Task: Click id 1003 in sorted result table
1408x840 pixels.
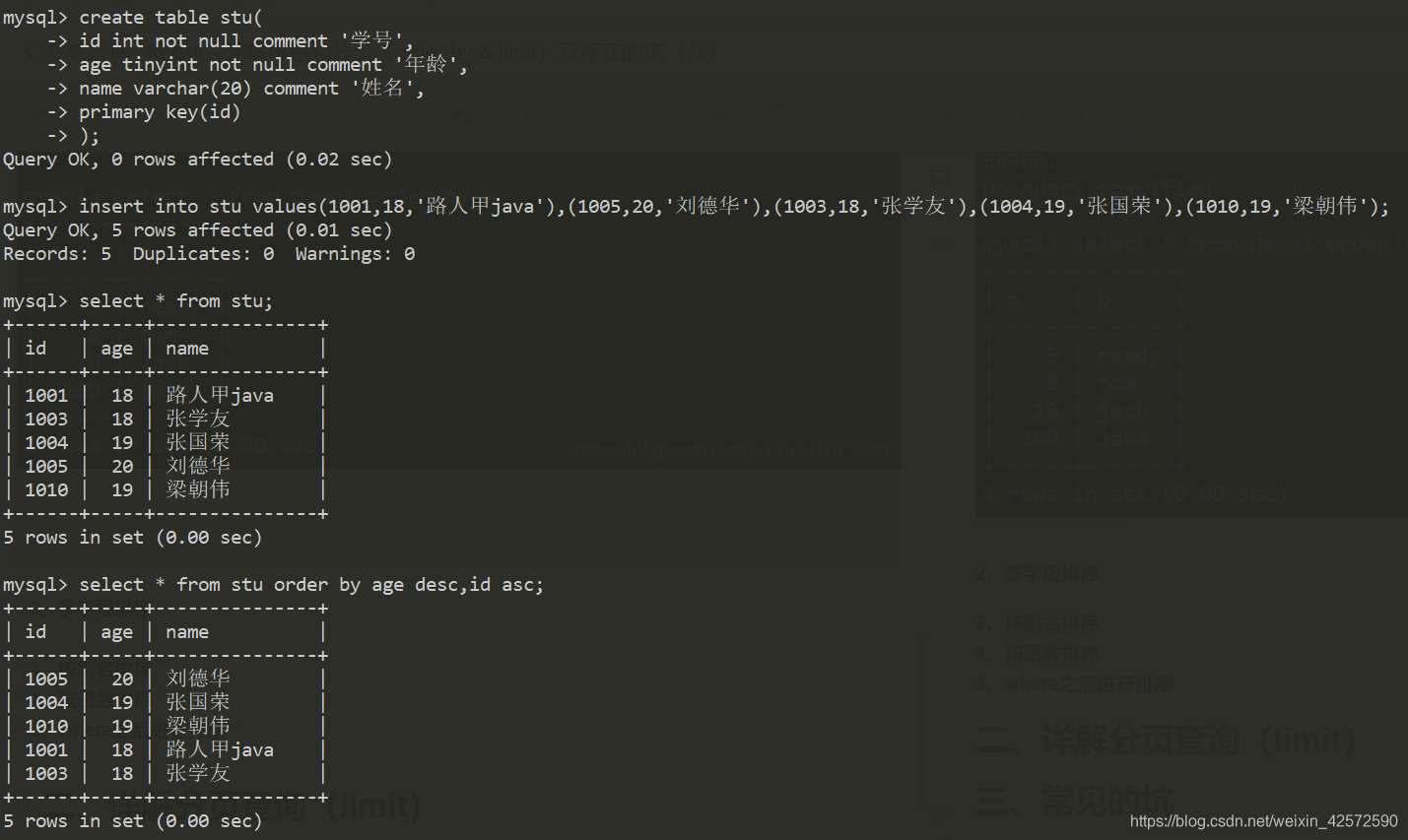Action: pos(46,774)
